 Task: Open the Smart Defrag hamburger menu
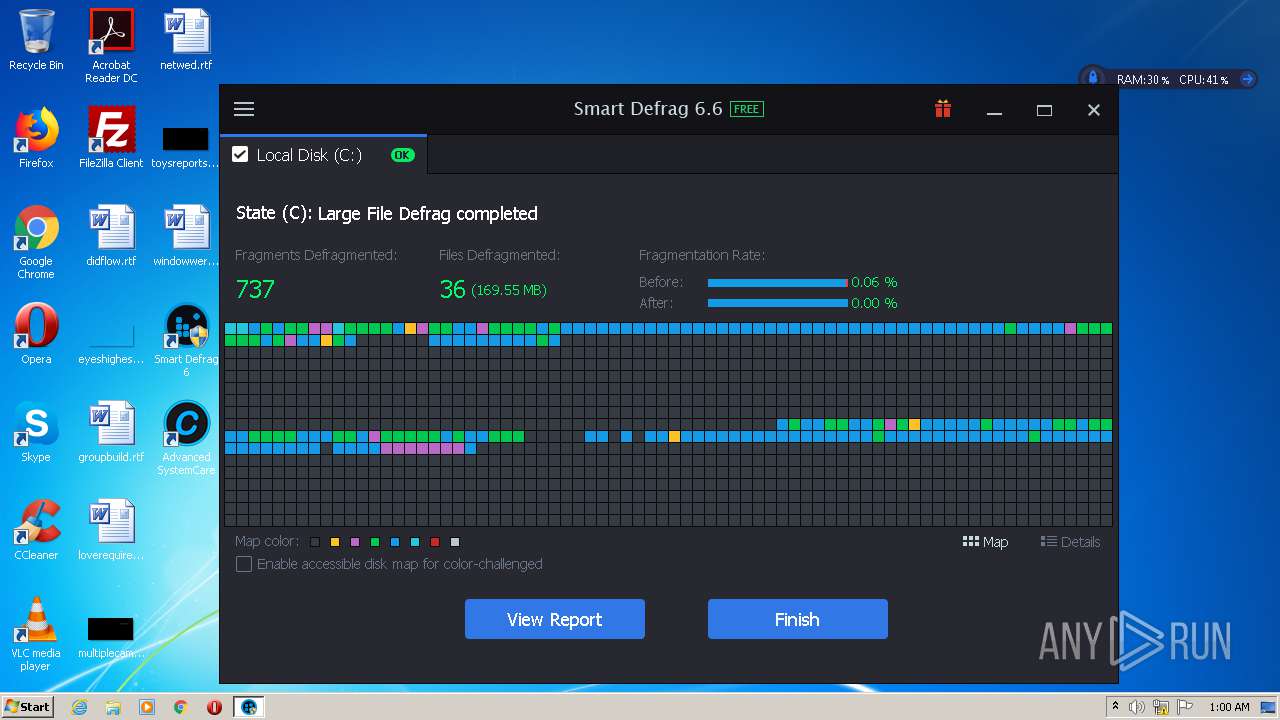tap(244, 110)
